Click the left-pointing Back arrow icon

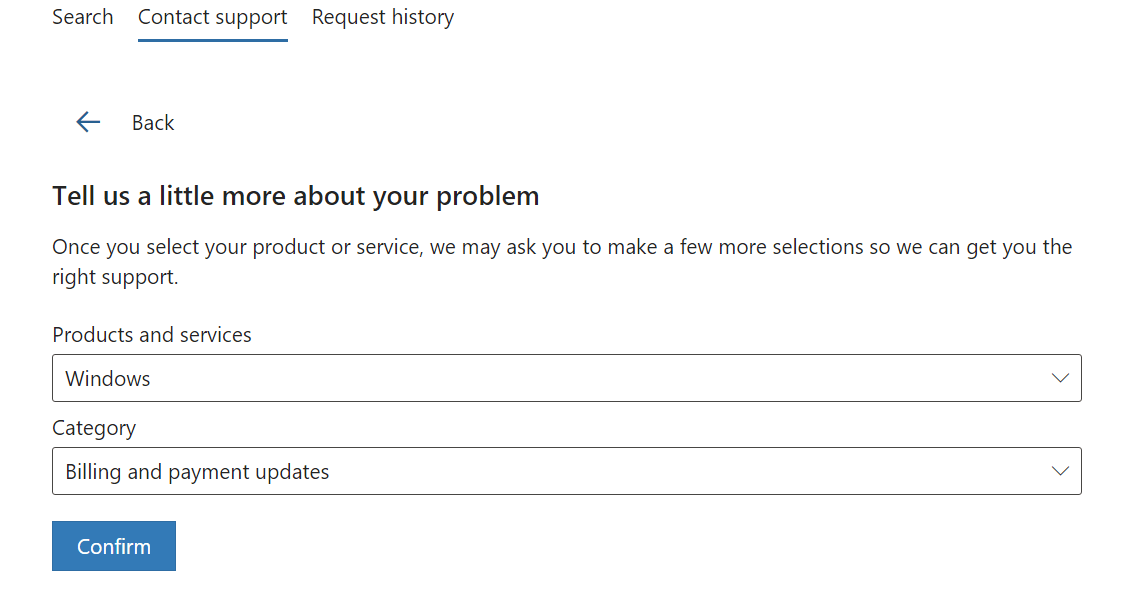[x=88, y=122]
